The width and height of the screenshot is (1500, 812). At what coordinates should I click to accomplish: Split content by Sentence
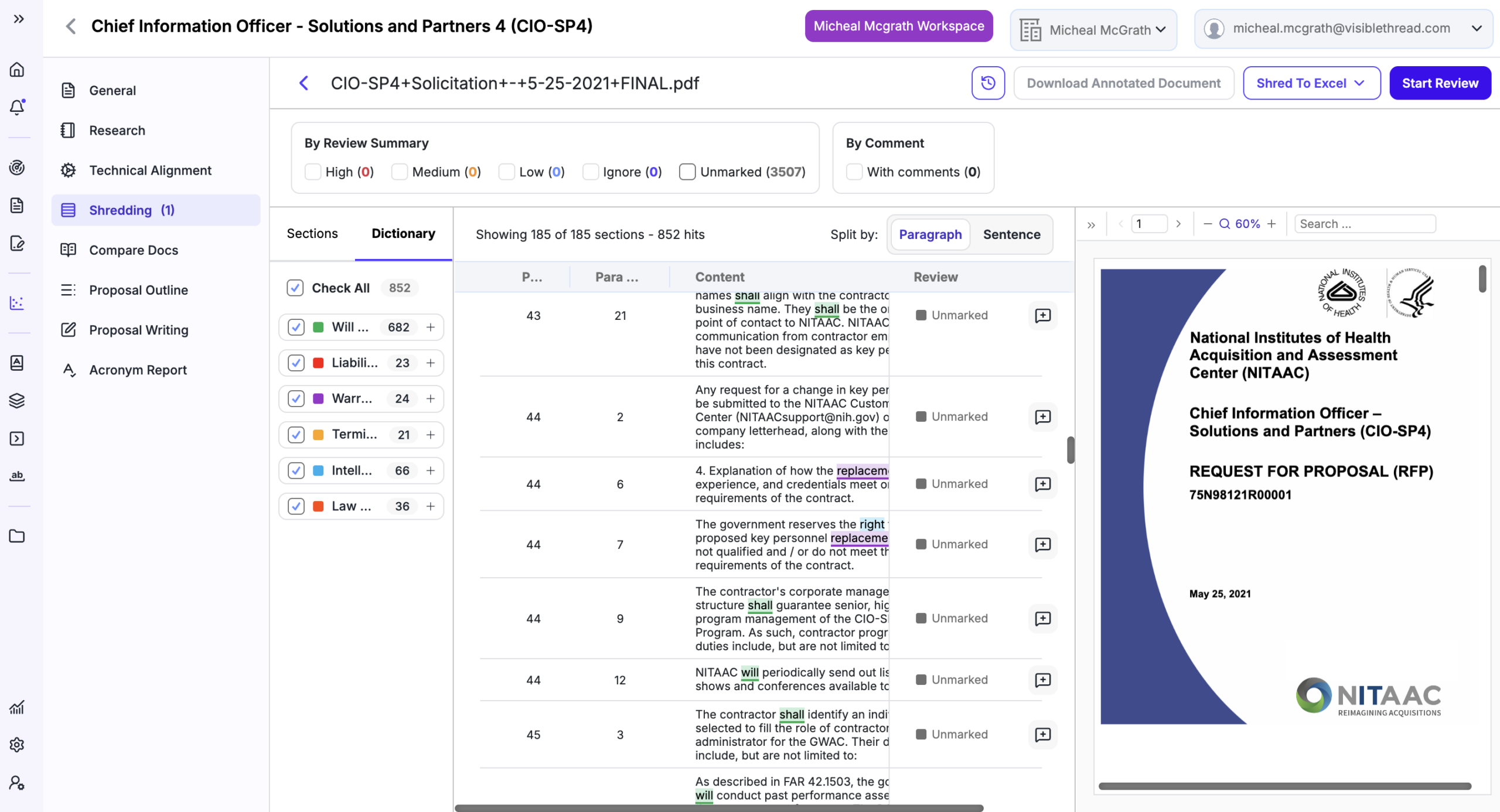(1011, 234)
